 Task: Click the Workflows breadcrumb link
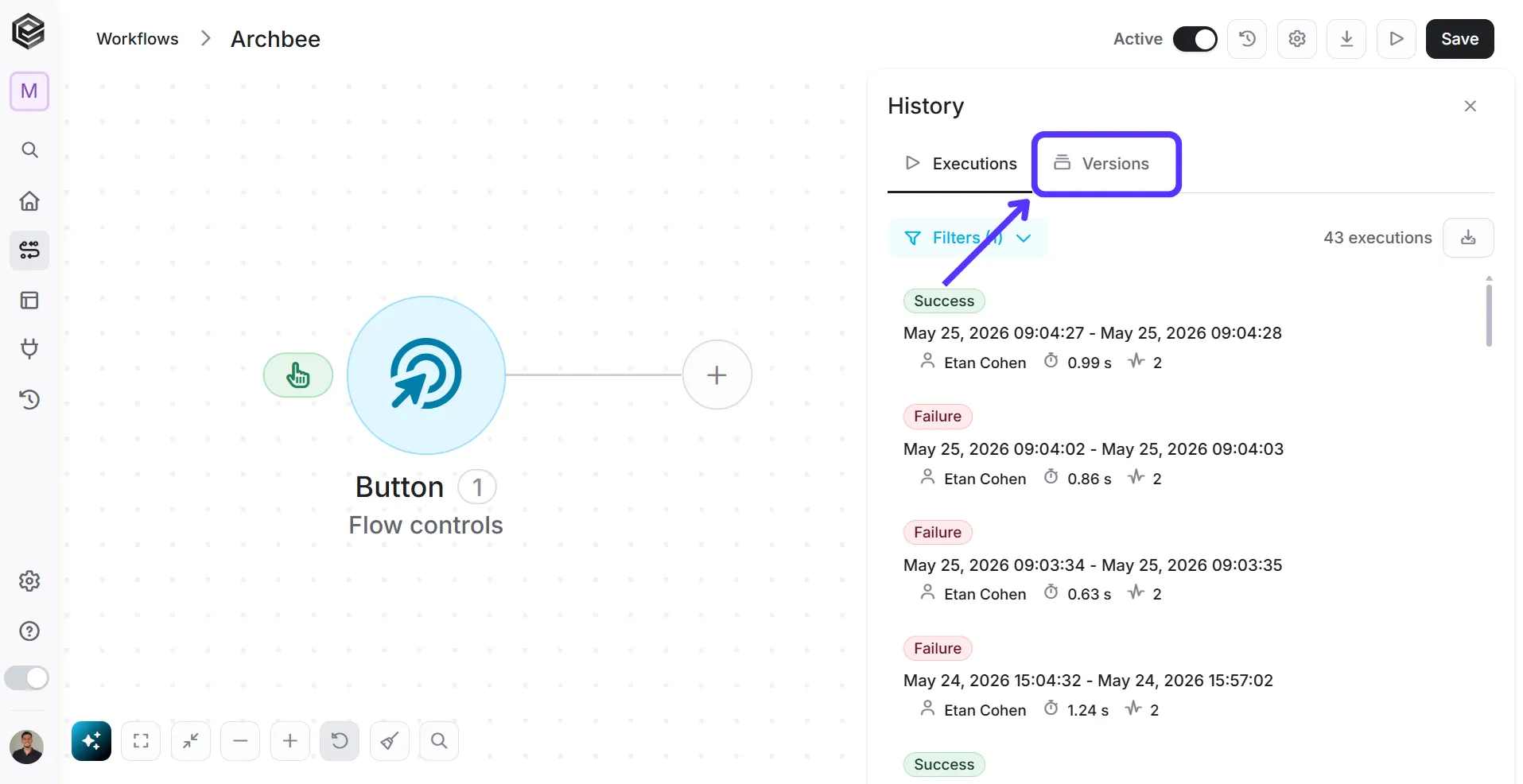pyautogui.click(x=138, y=39)
